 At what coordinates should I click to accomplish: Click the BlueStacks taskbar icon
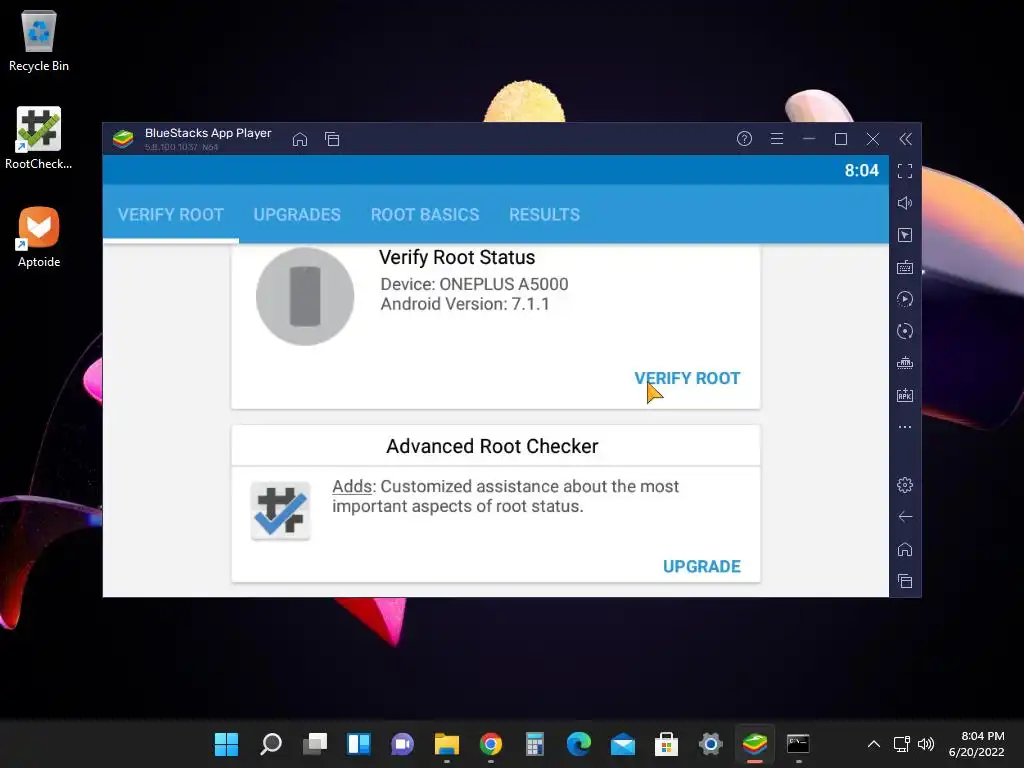[754, 744]
